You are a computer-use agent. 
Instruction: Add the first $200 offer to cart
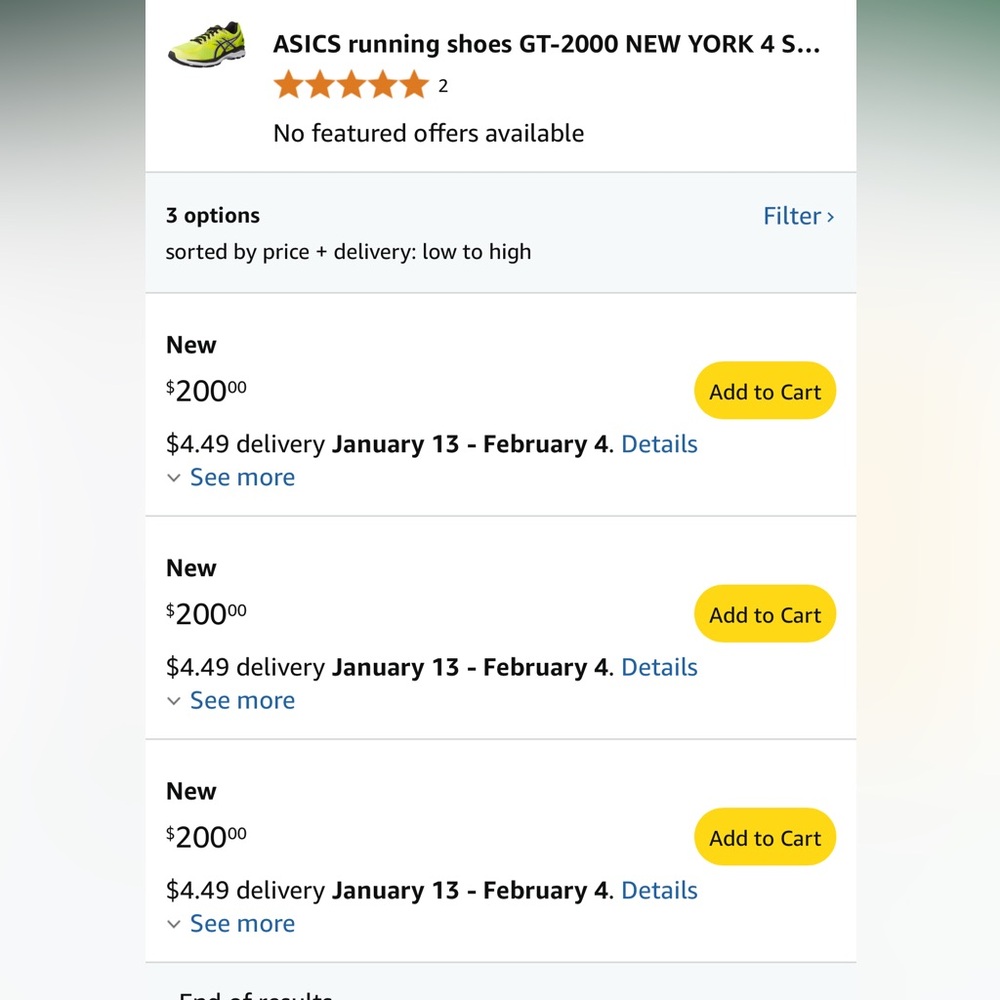[x=764, y=391]
